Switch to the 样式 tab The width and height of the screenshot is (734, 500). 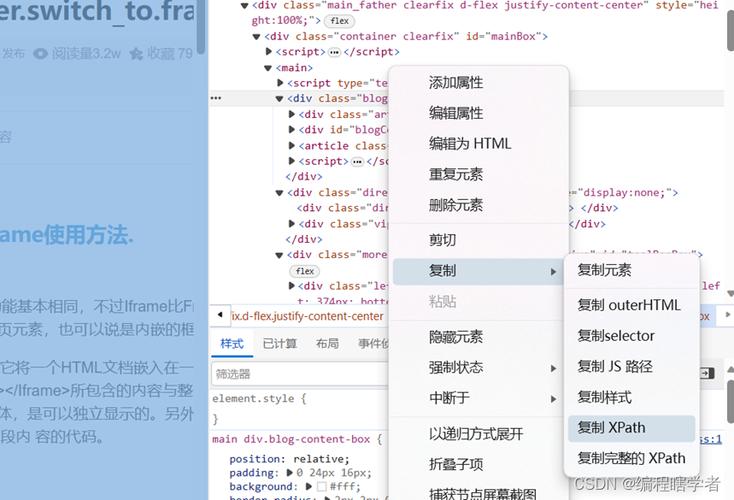tap(232, 344)
